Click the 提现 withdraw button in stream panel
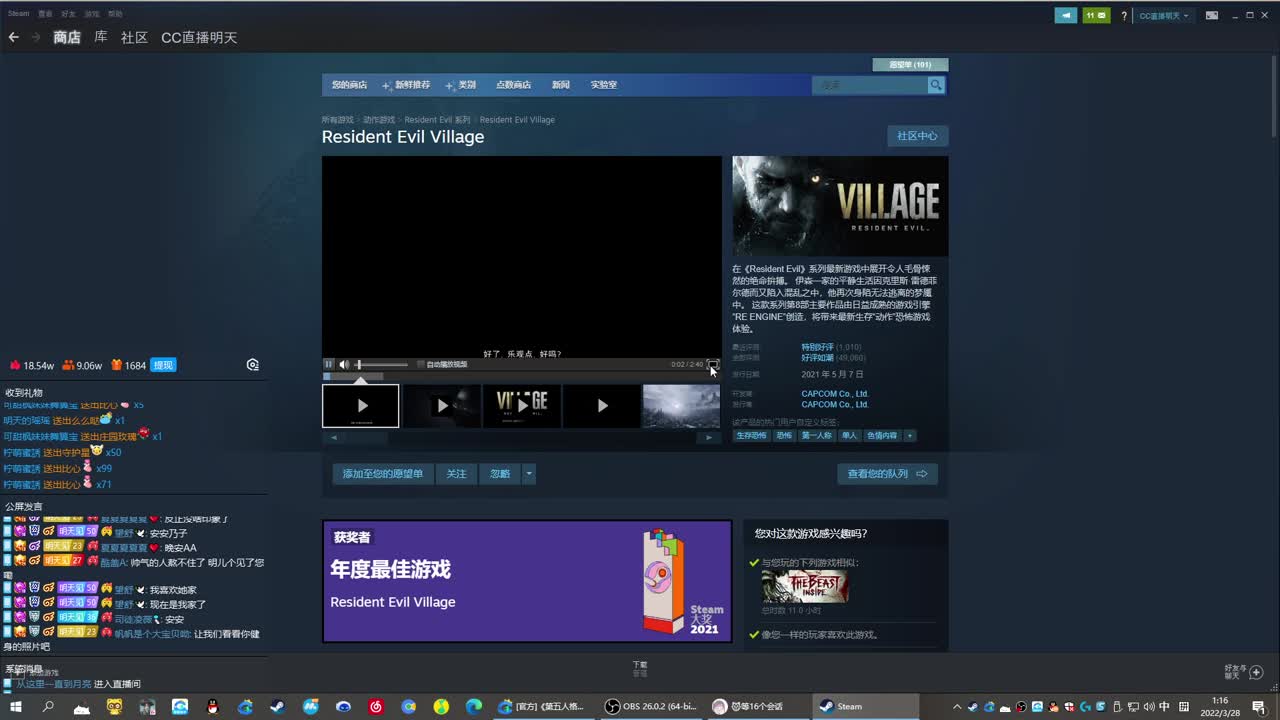1280x720 pixels. tap(163, 366)
